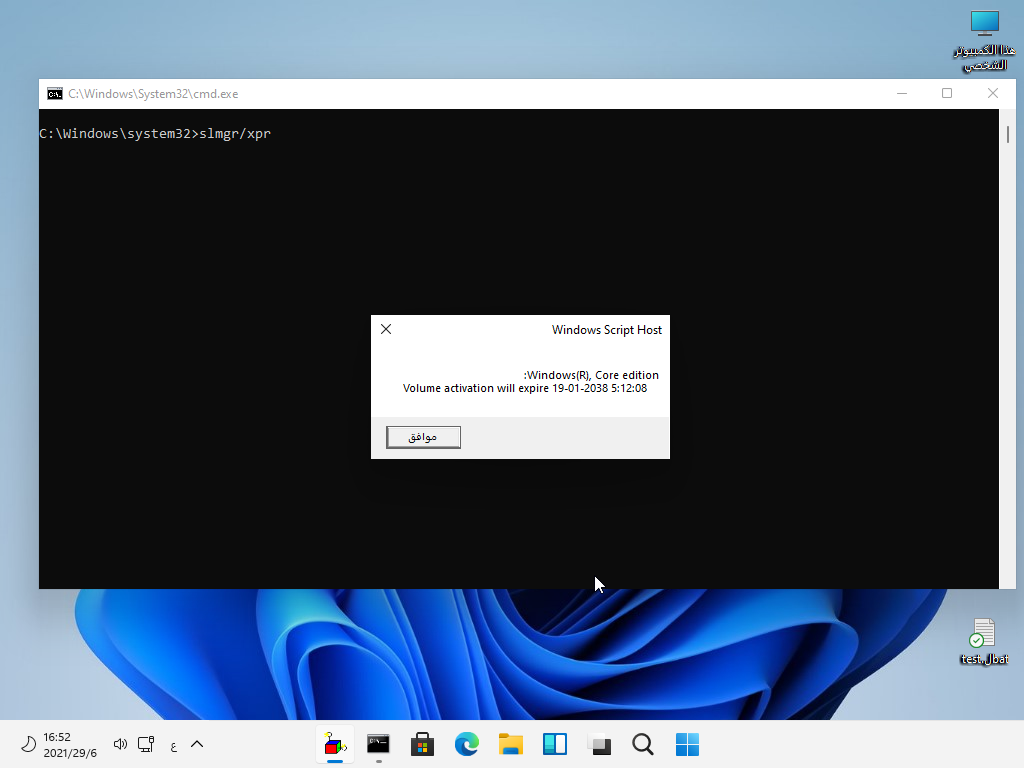
Task: Open the volume speaker tray icon
Action: click(120, 744)
